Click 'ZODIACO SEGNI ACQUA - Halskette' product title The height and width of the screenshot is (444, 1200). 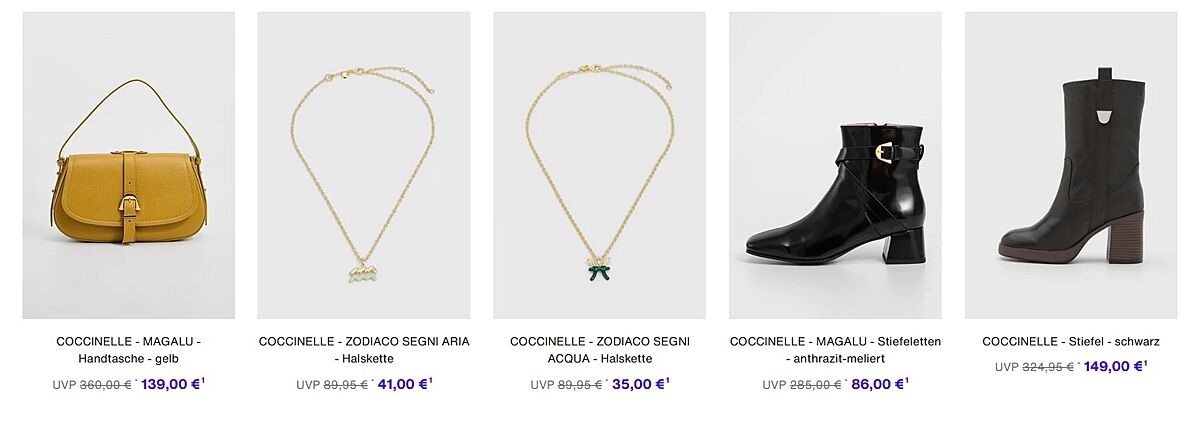(x=599, y=350)
